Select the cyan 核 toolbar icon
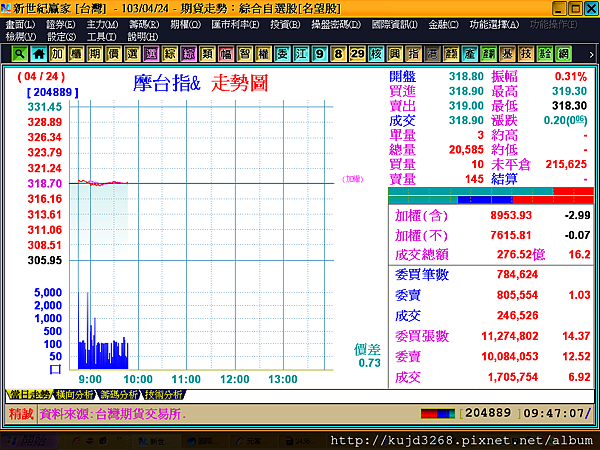Image resolution: width=600 pixels, height=450 pixels. coord(376,54)
